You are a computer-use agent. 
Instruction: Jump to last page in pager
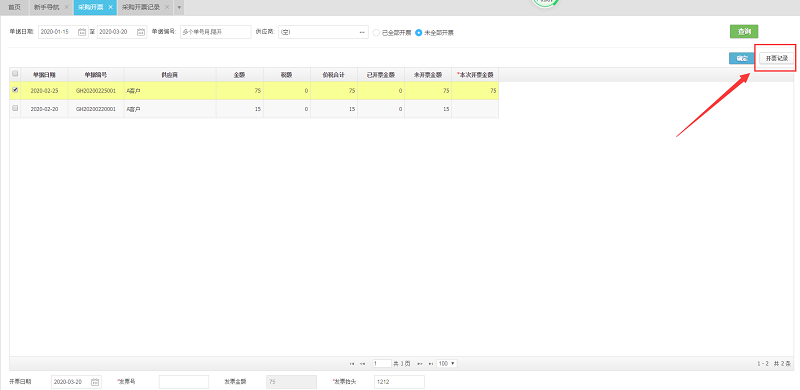tap(430, 363)
